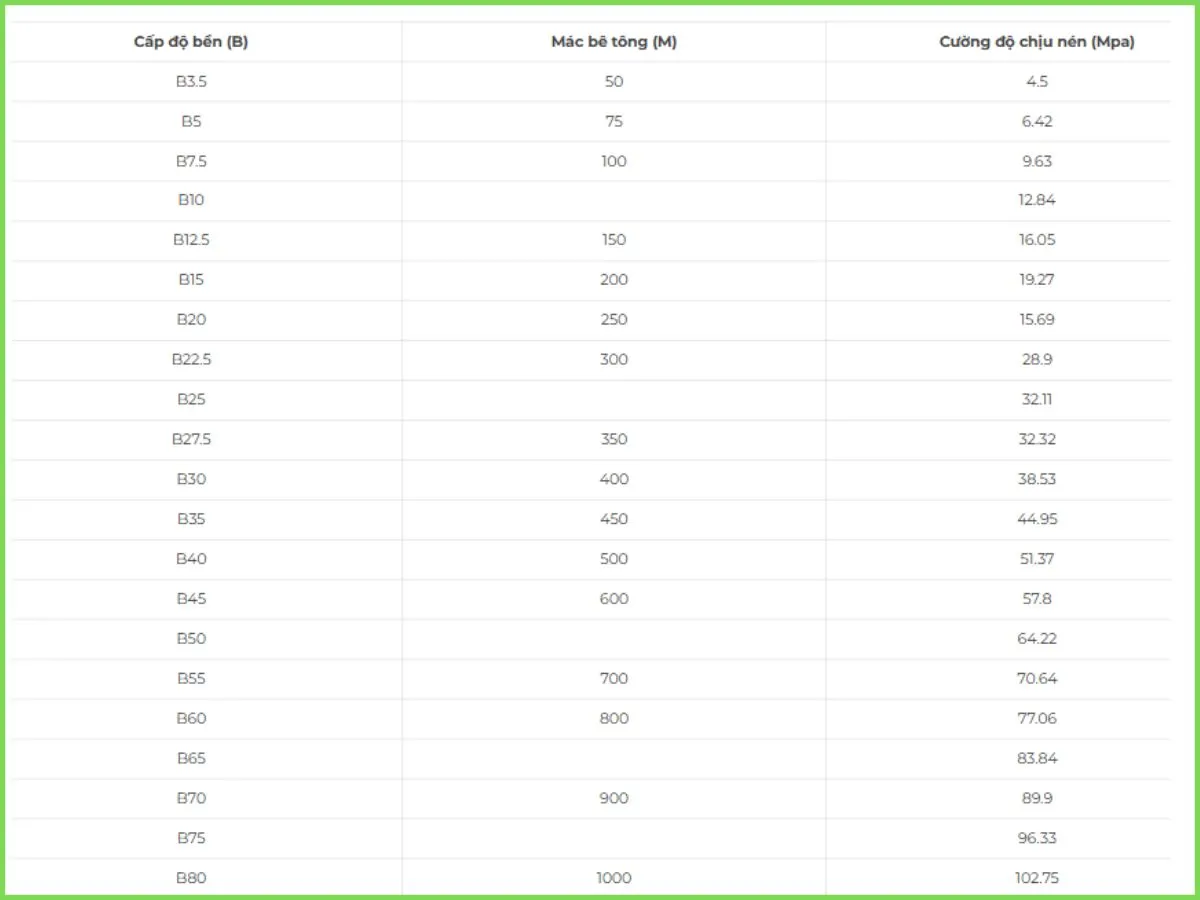
Task: Select the concrete mark value 1000
Action: tap(614, 878)
